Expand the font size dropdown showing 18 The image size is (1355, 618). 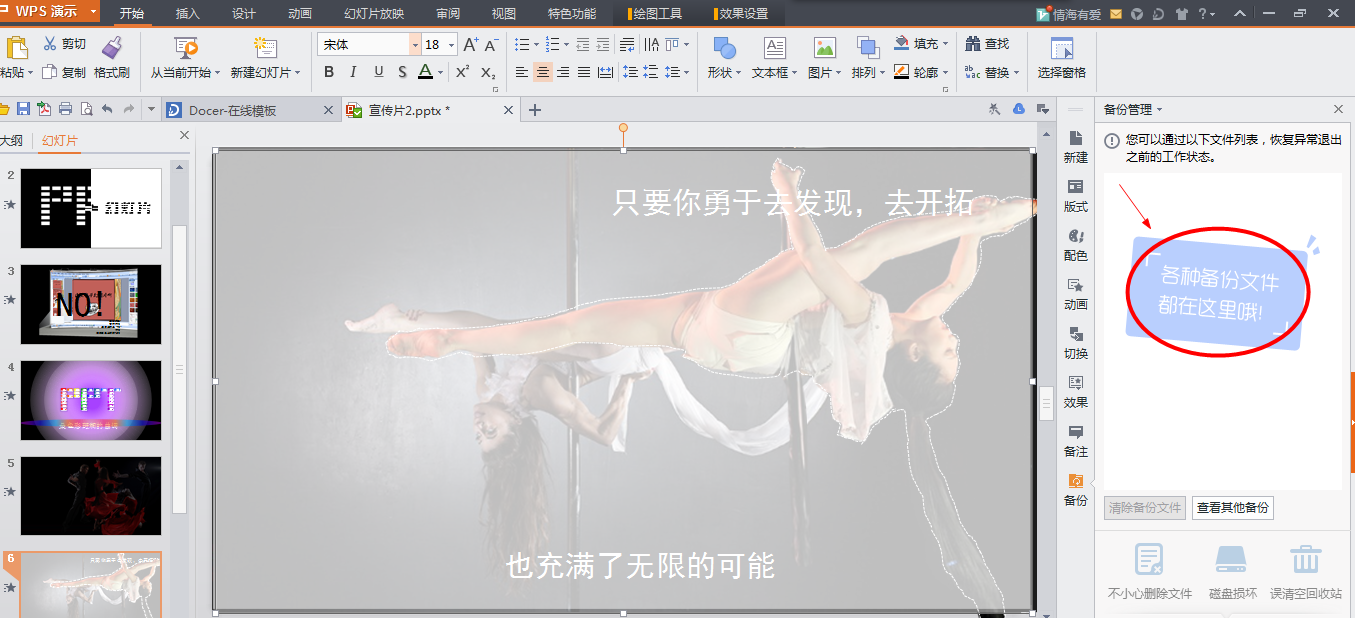[x=452, y=45]
